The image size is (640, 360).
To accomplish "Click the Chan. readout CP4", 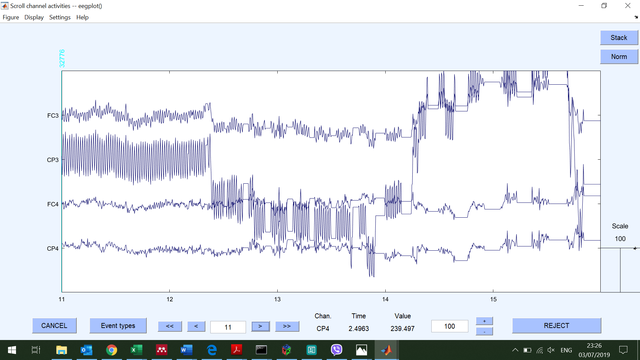I will pos(322,328).
